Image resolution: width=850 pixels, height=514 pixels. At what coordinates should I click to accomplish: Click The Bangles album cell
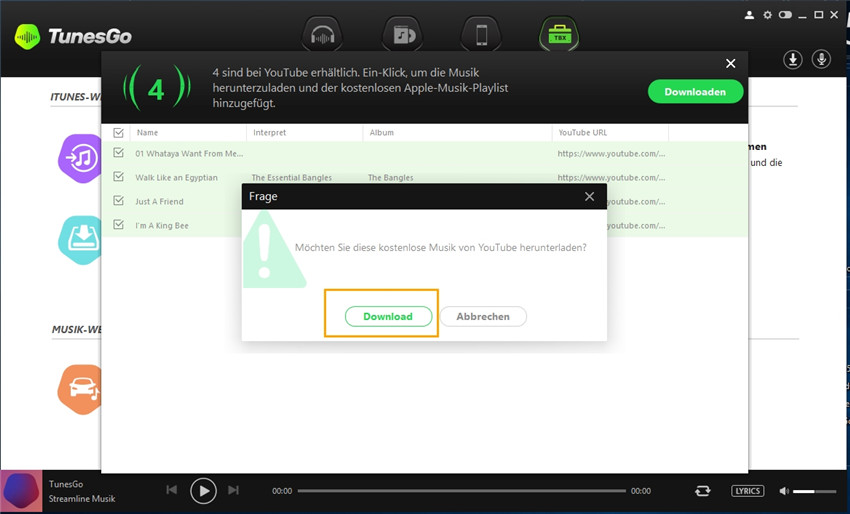(x=391, y=177)
